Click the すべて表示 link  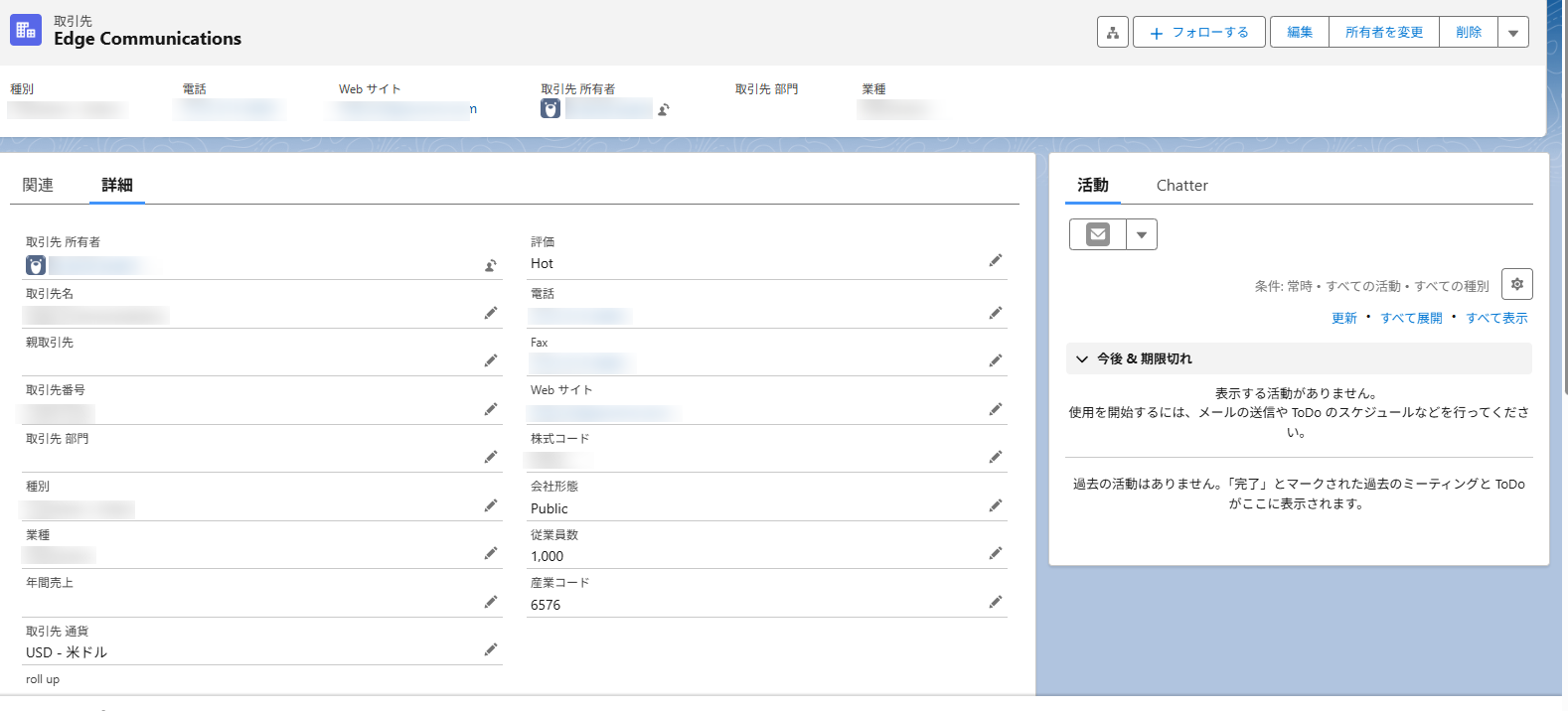coord(1496,318)
